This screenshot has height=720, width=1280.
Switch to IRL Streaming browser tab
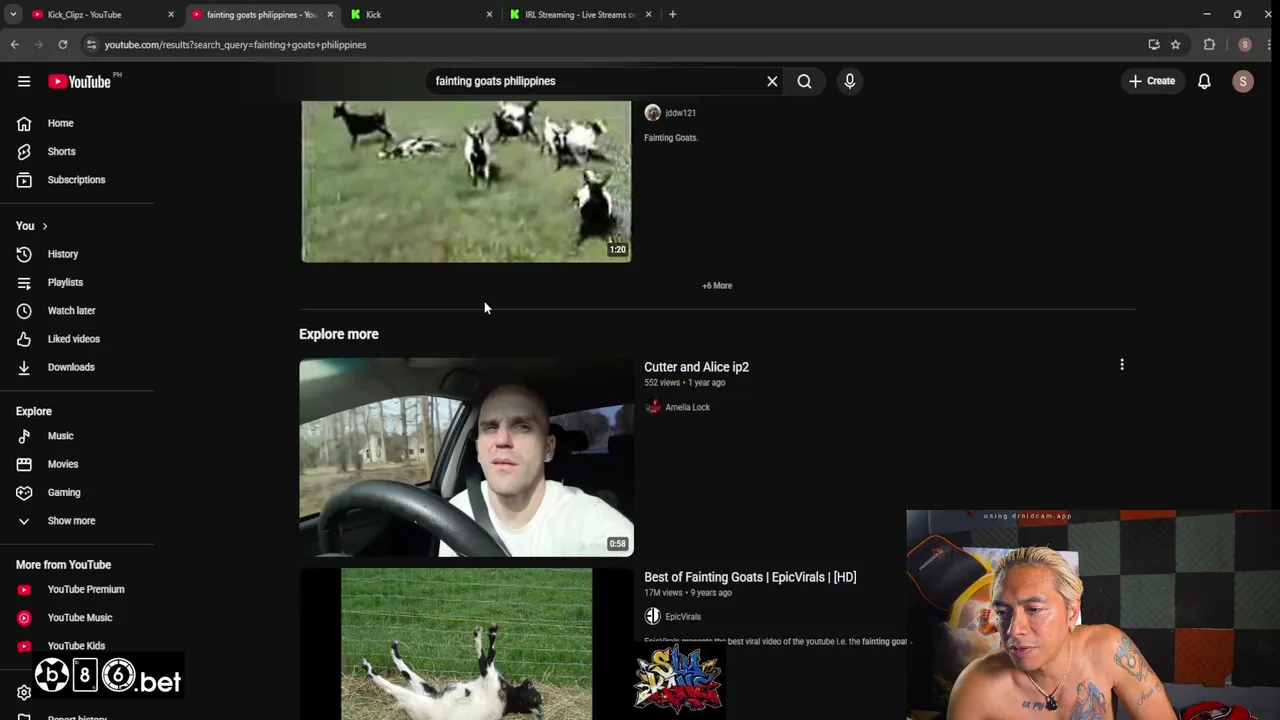(580, 15)
